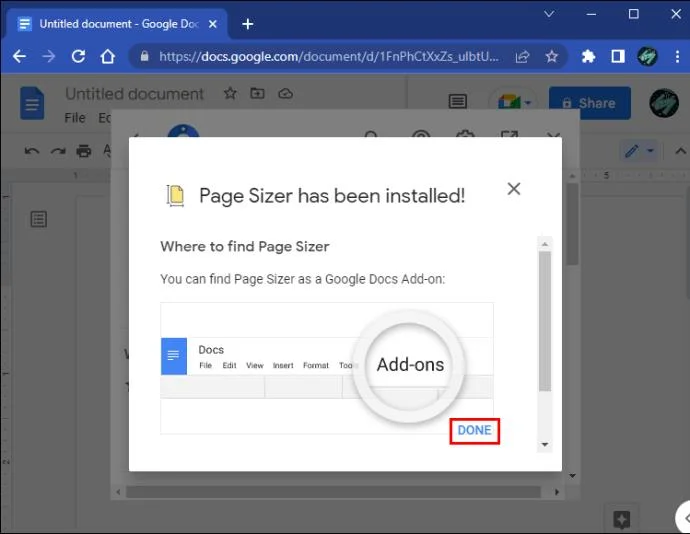This screenshot has height=534, width=690.
Task: Click the horizontal scrollbar left arrow
Action: 118,492
